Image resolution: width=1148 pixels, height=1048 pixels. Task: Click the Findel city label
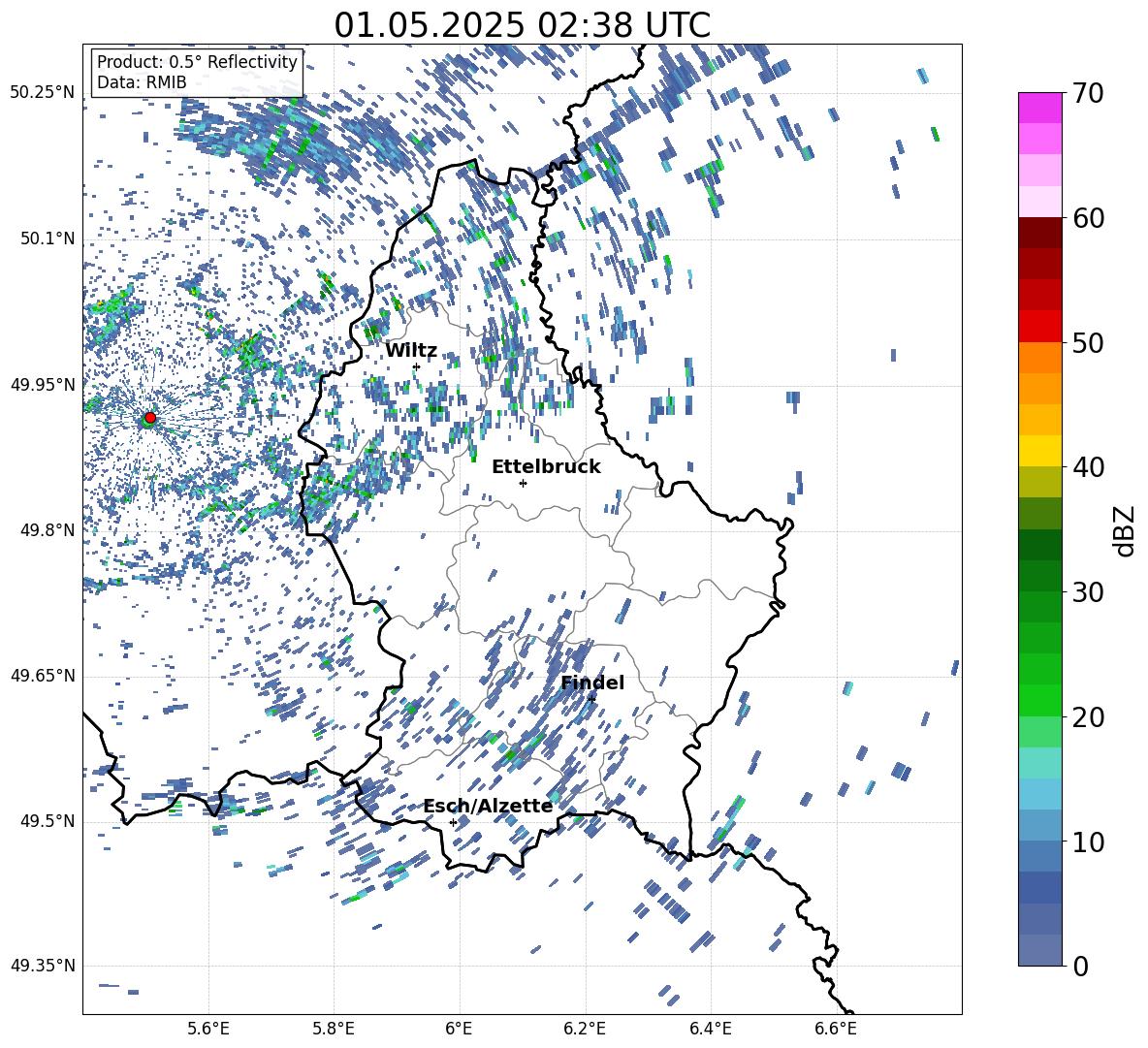pyautogui.click(x=592, y=683)
